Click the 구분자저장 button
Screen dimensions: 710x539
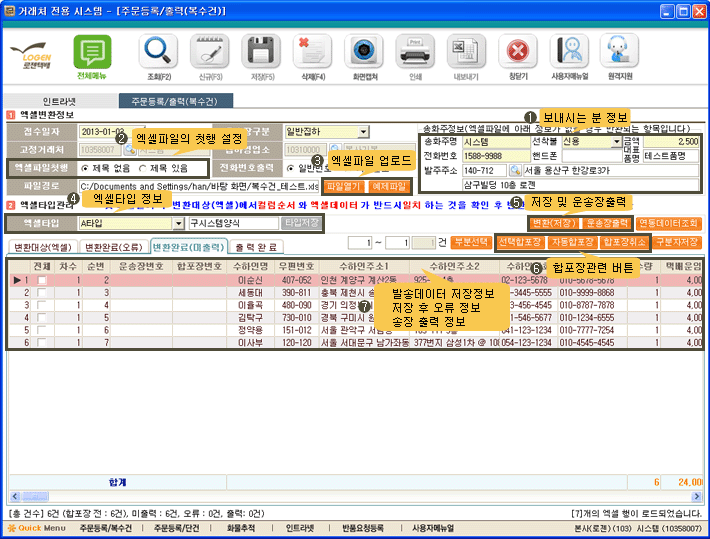coord(678,242)
